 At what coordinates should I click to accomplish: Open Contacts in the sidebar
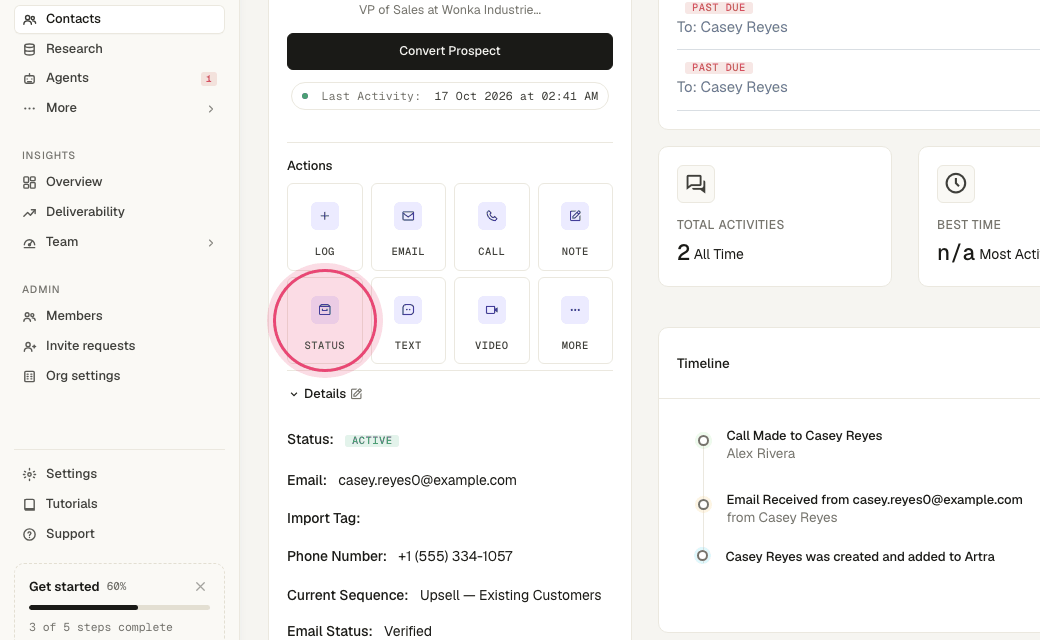coord(119,19)
